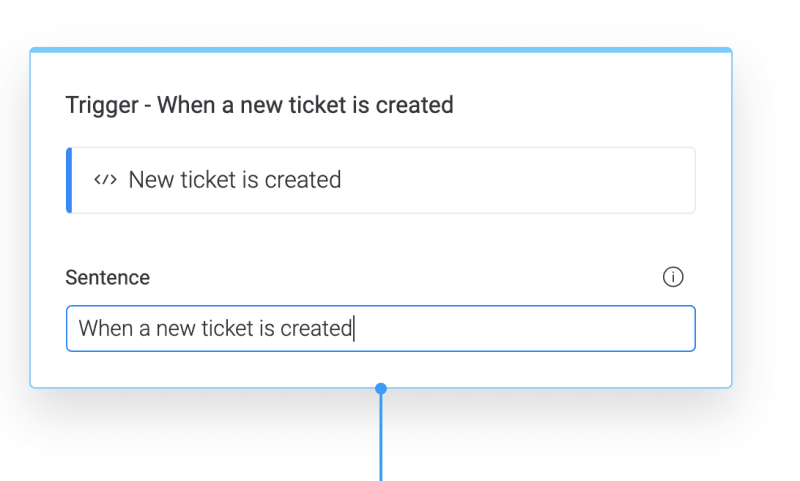The width and height of the screenshot is (800, 481).
Task: Click the connector dot below the card
Action: 380,388
